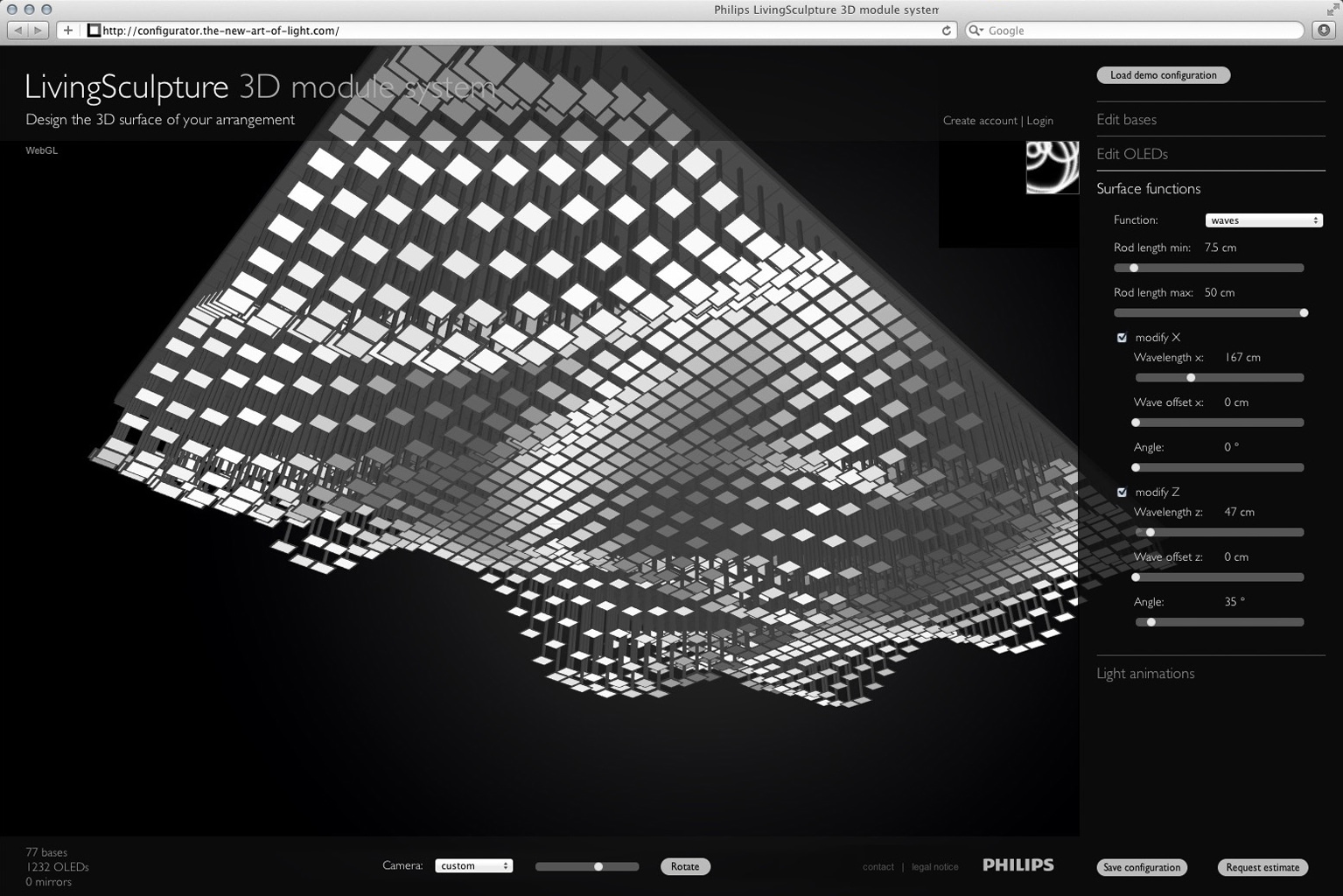Click the browser back arrow button
This screenshot has height=896, width=1343.
pyautogui.click(x=17, y=31)
